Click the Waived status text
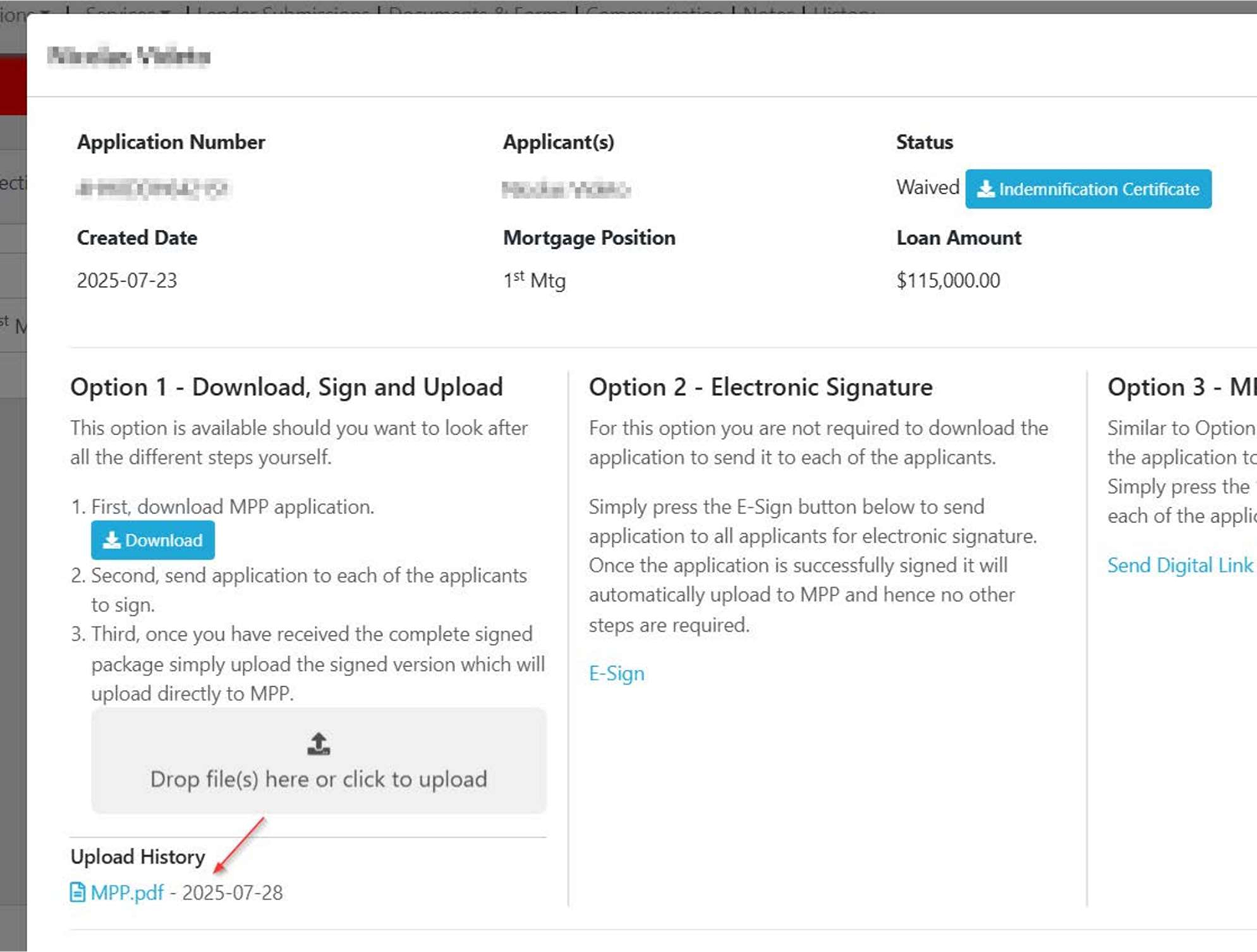 [927, 187]
